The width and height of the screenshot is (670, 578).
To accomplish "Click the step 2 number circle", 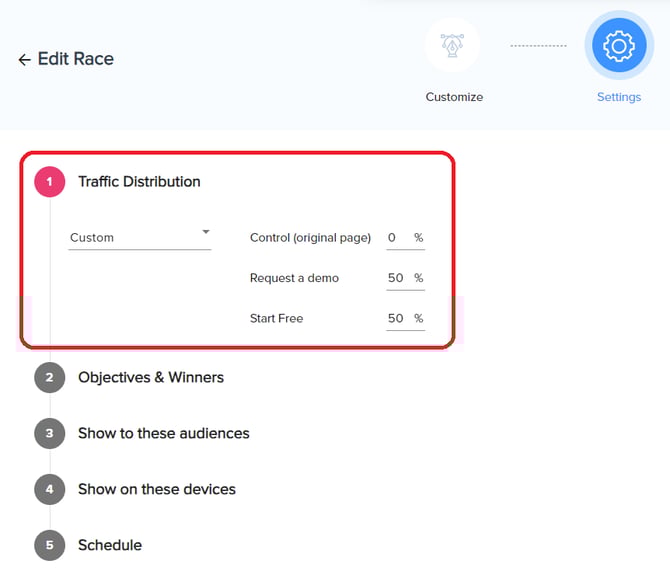I will click(x=50, y=378).
